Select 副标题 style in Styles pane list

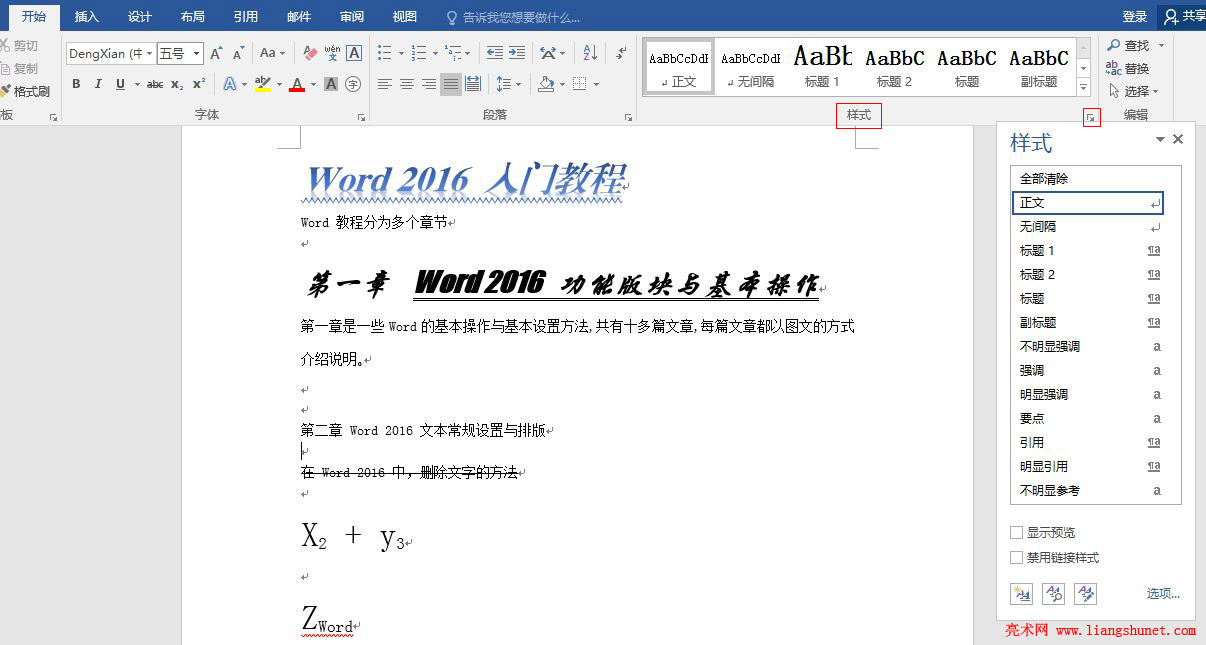coord(1088,323)
